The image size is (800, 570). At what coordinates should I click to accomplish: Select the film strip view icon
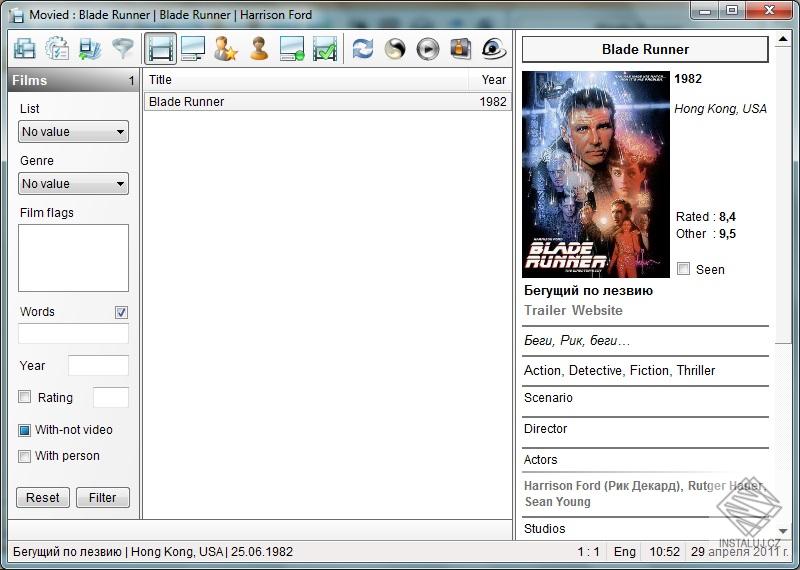click(160, 49)
